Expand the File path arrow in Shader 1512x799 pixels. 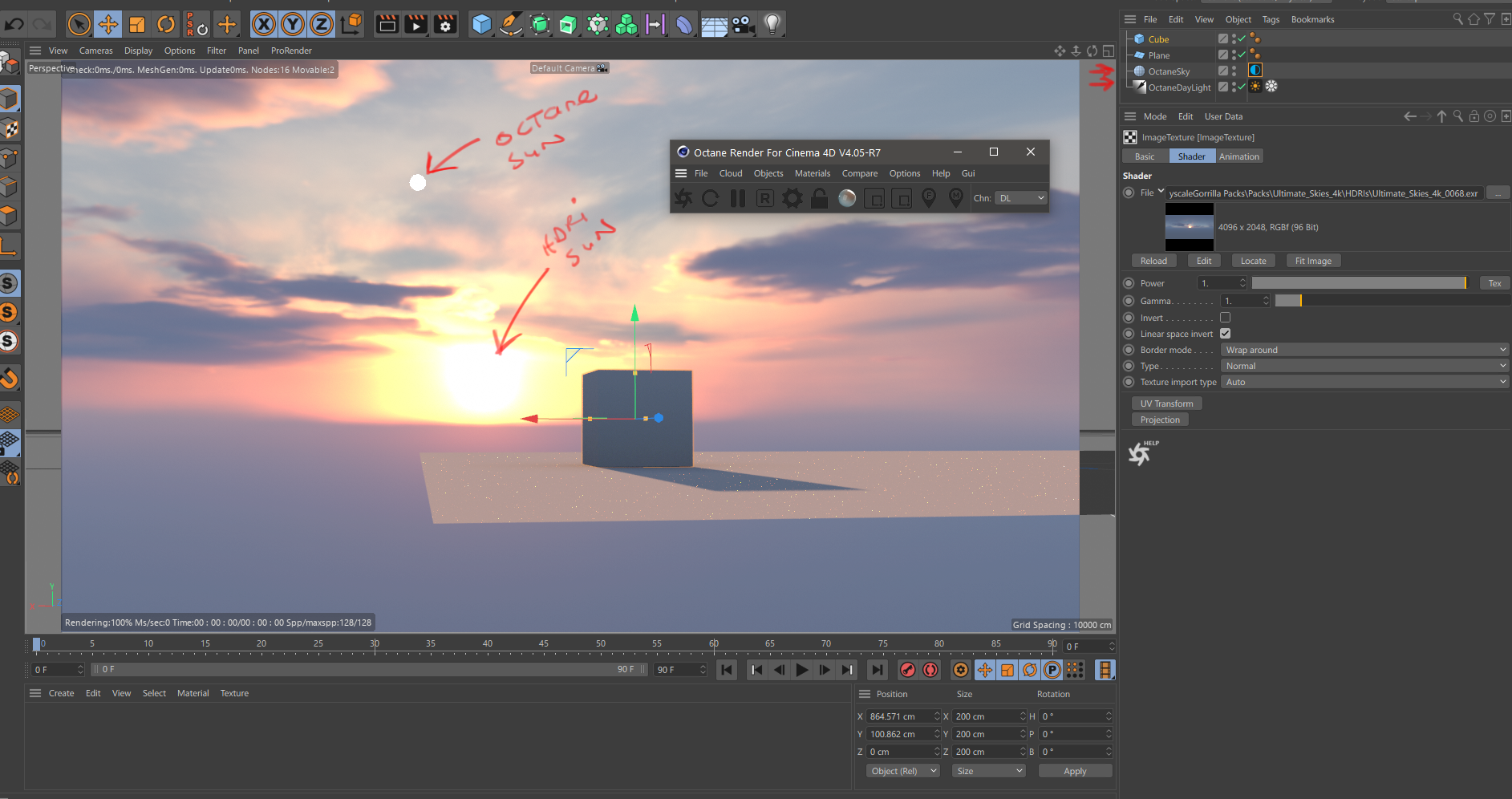pyautogui.click(x=1161, y=191)
